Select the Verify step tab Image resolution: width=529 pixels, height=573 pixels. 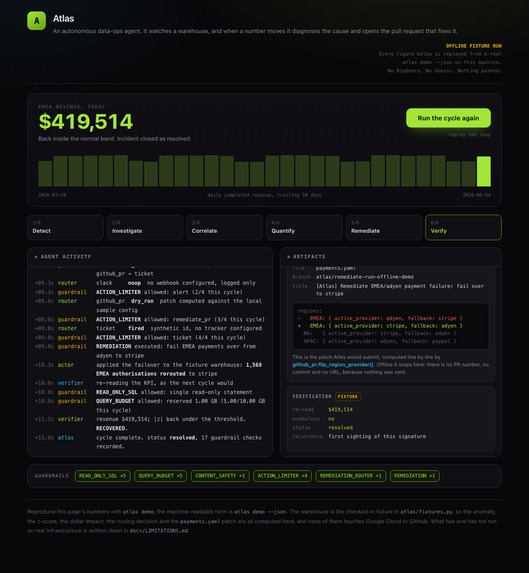463,227
